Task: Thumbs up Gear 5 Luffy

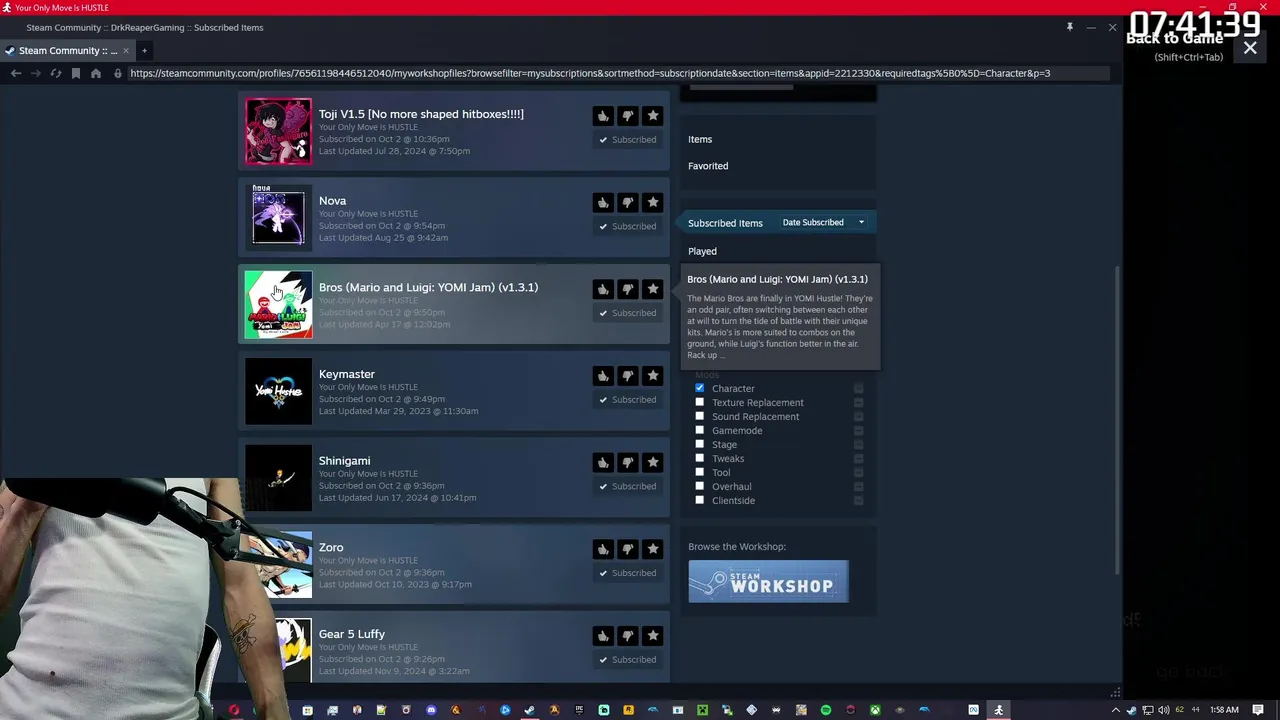Action: [603, 636]
